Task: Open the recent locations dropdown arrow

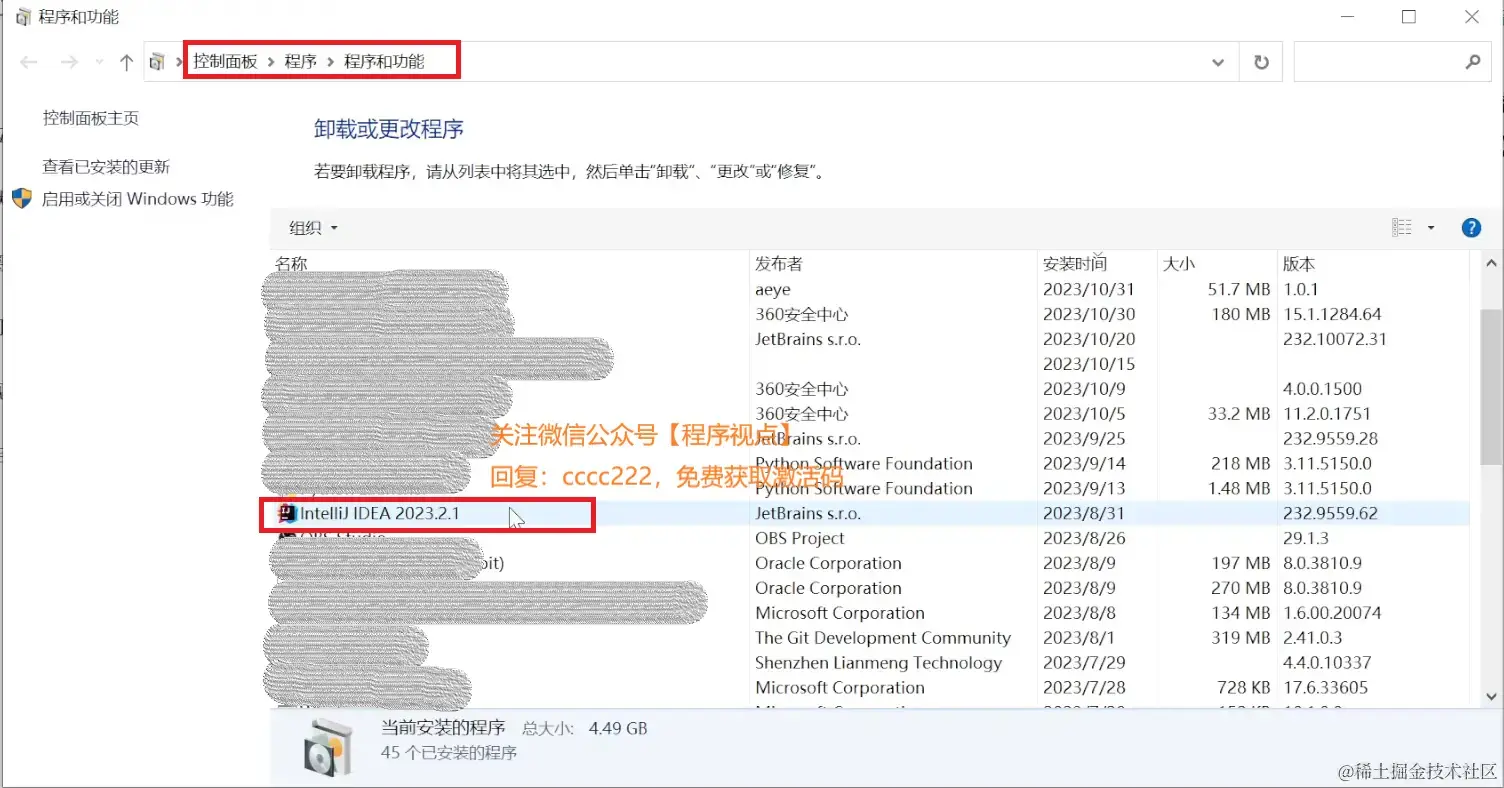Action: click(98, 62)
